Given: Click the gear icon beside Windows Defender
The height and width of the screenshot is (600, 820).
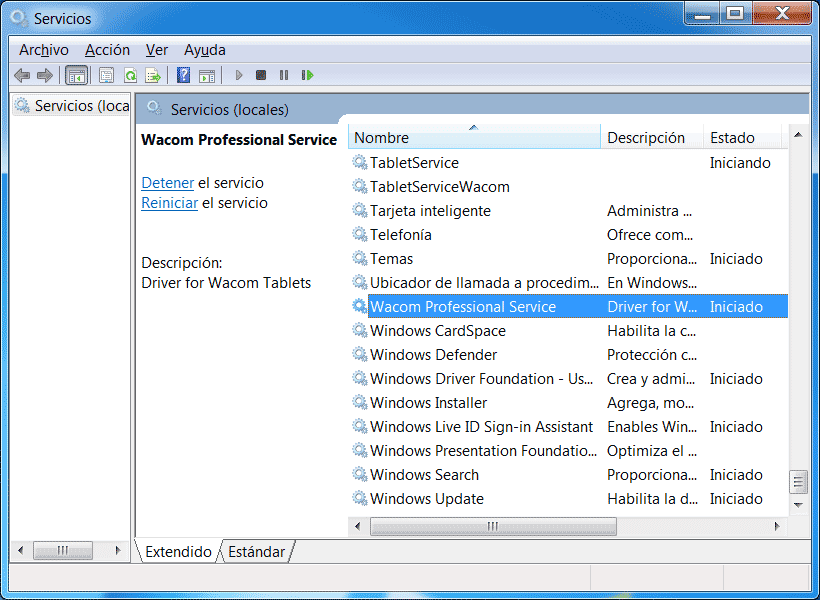Looking at the screenshot, I should [359, 355].
